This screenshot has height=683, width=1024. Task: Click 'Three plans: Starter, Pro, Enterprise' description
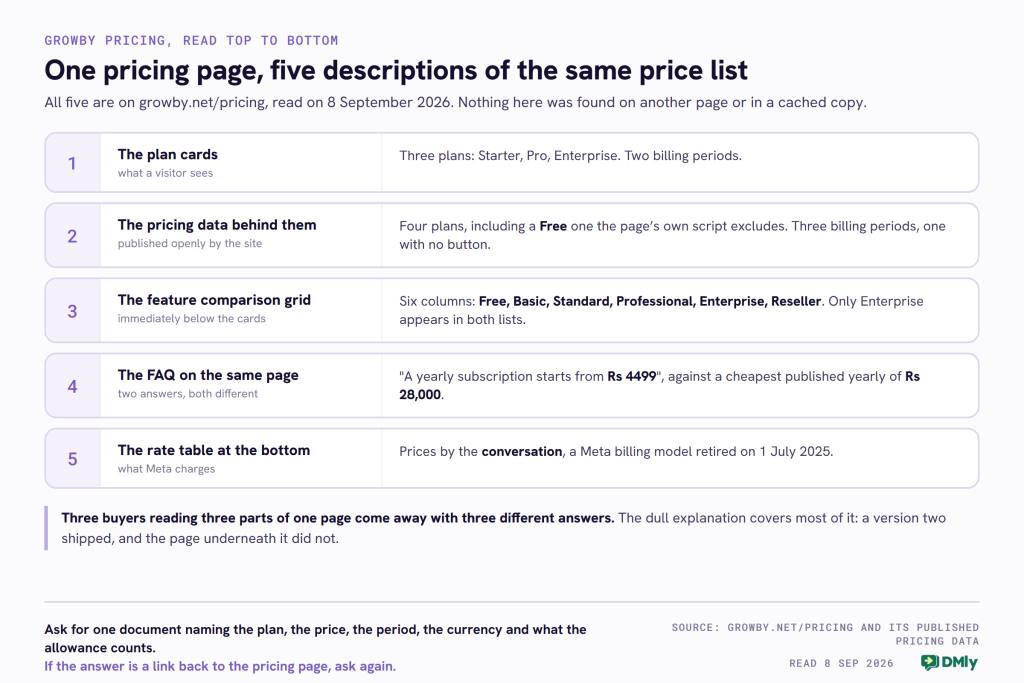click(x=570, y=156)
